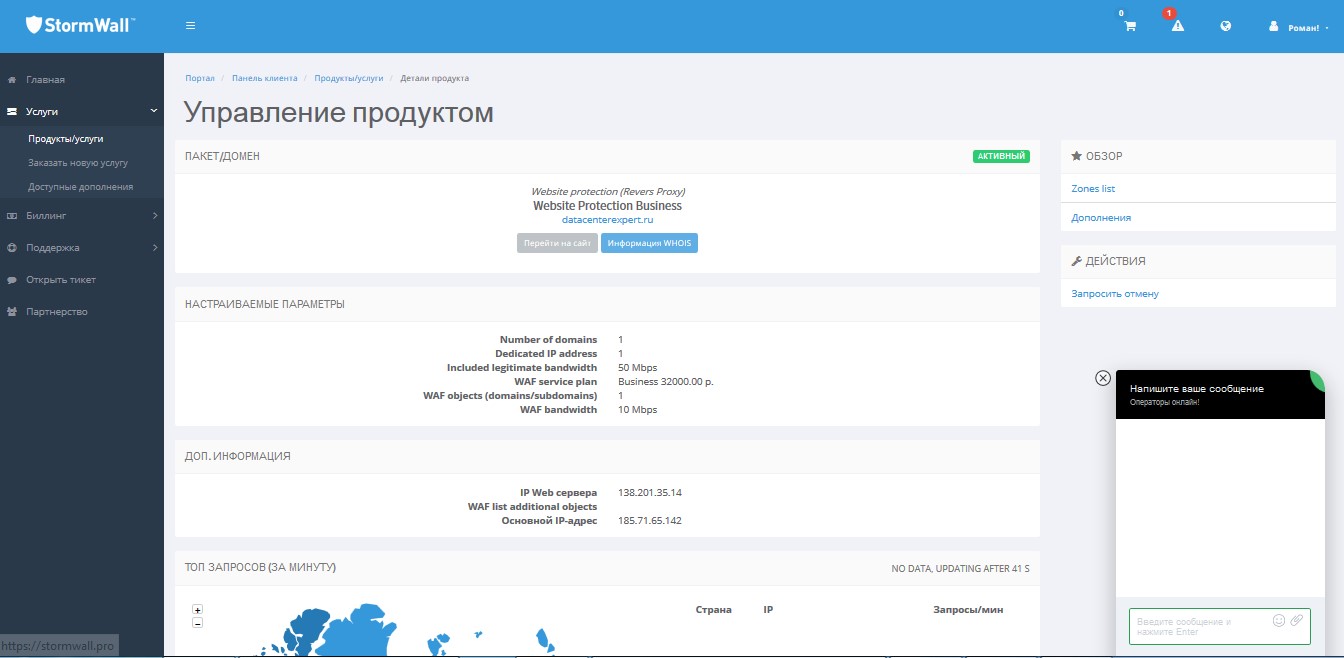Click the Запросы/мин column header
This screenshot has width=1344, height=658.
coord(968,609)
